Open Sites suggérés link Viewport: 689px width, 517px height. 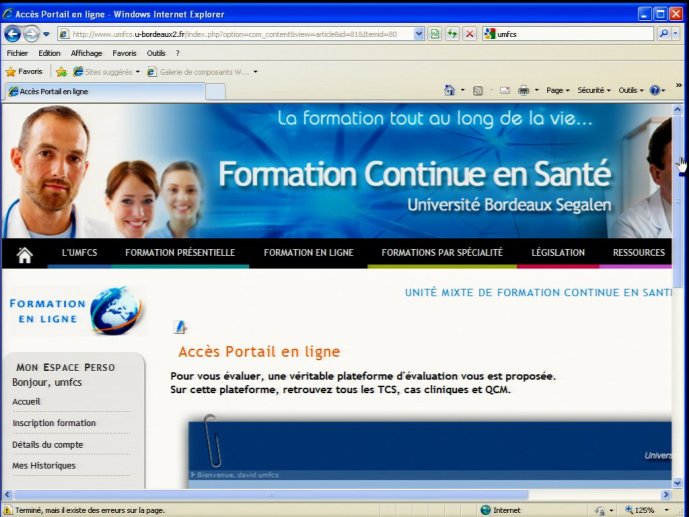(106, 72)
